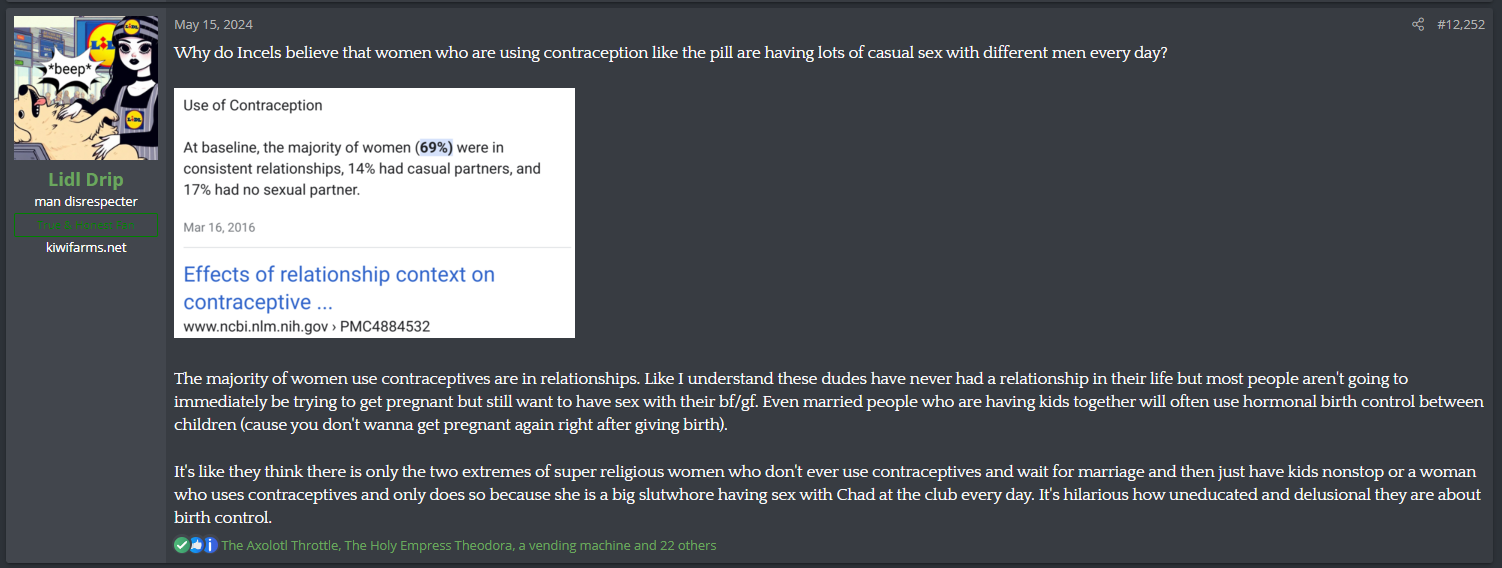1502x568 pixels.
Task: Click the True & Honest Fan banner
Action: (86, 225)
